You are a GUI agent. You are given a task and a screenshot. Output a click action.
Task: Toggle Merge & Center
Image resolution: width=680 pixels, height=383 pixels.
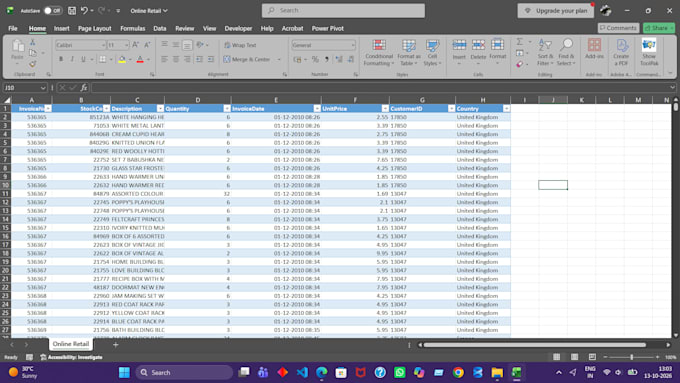click(247, 59)
